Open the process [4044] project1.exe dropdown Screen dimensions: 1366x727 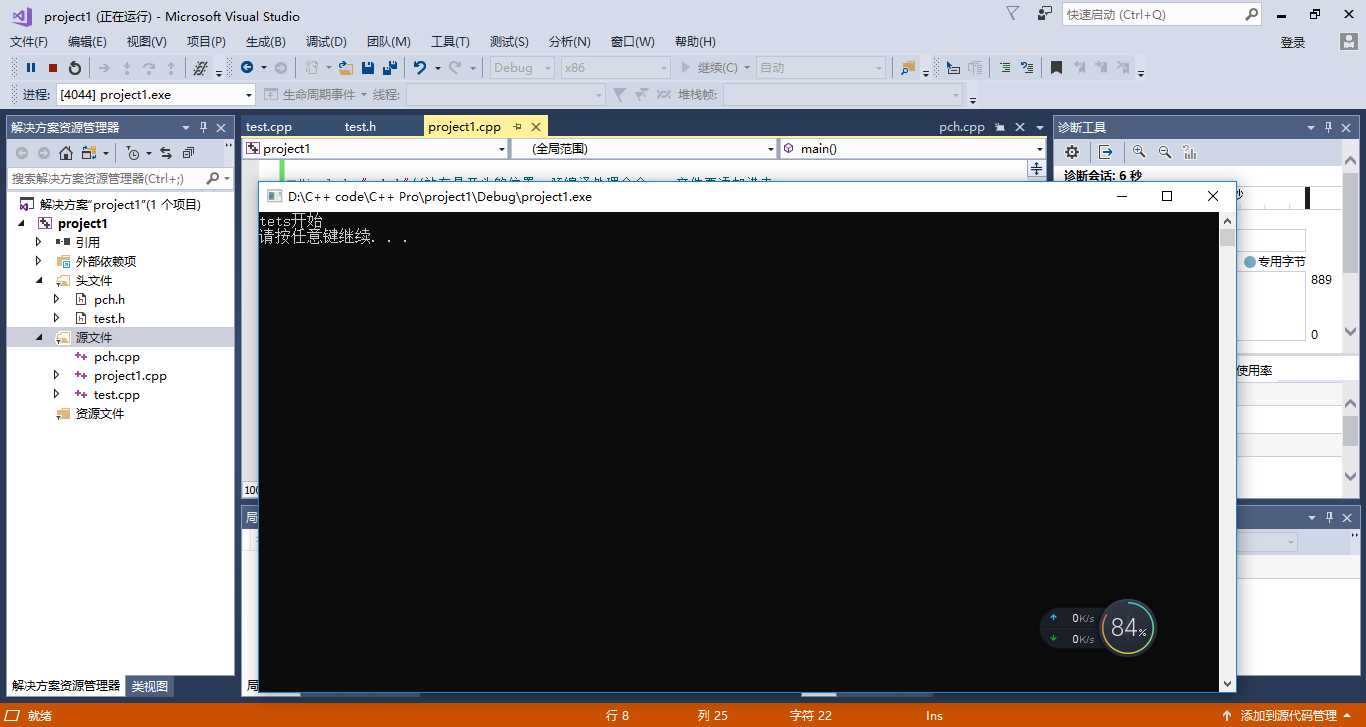coord(249,95)
